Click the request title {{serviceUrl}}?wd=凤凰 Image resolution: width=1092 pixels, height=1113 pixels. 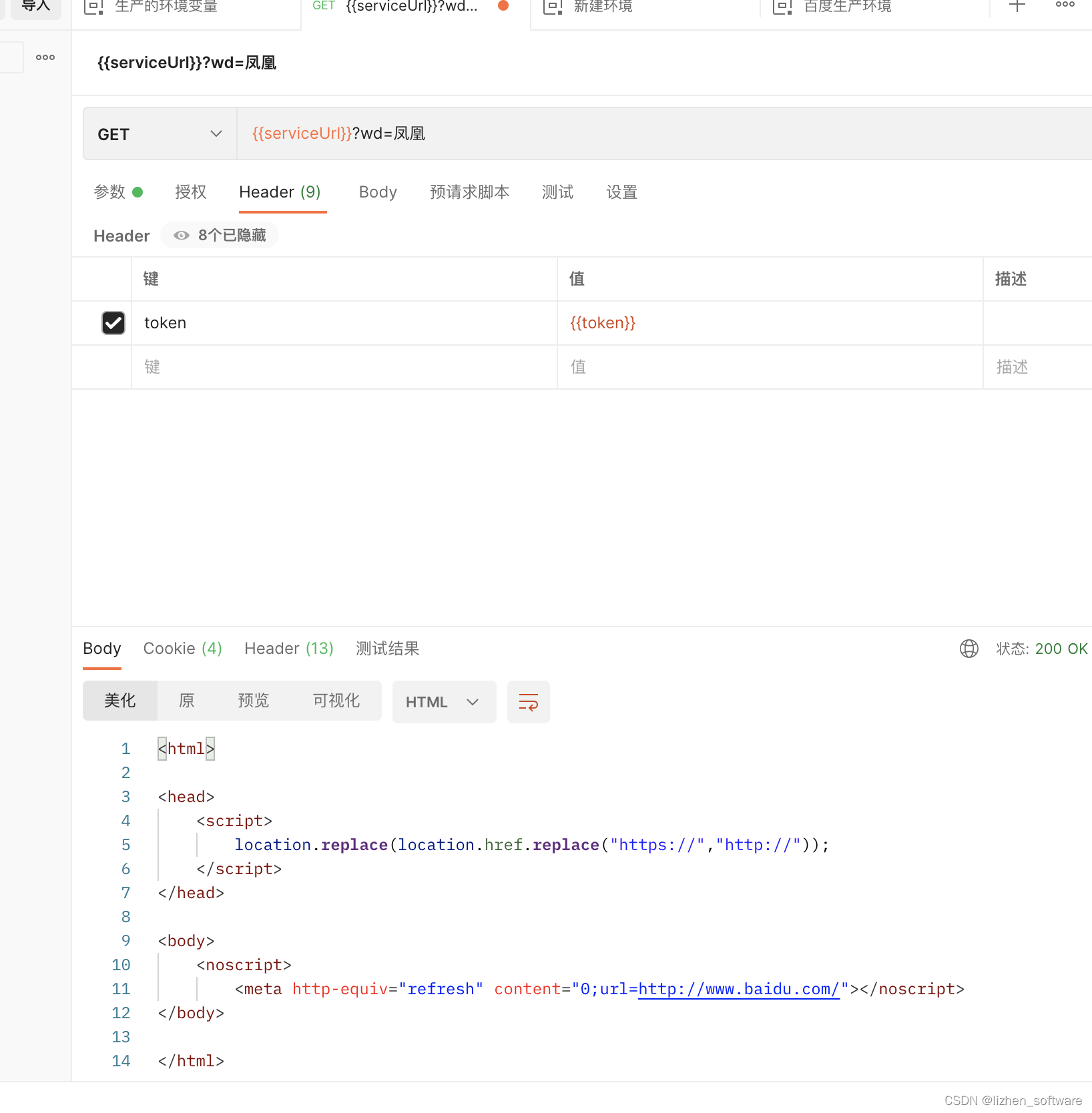[x=187, y=63]
